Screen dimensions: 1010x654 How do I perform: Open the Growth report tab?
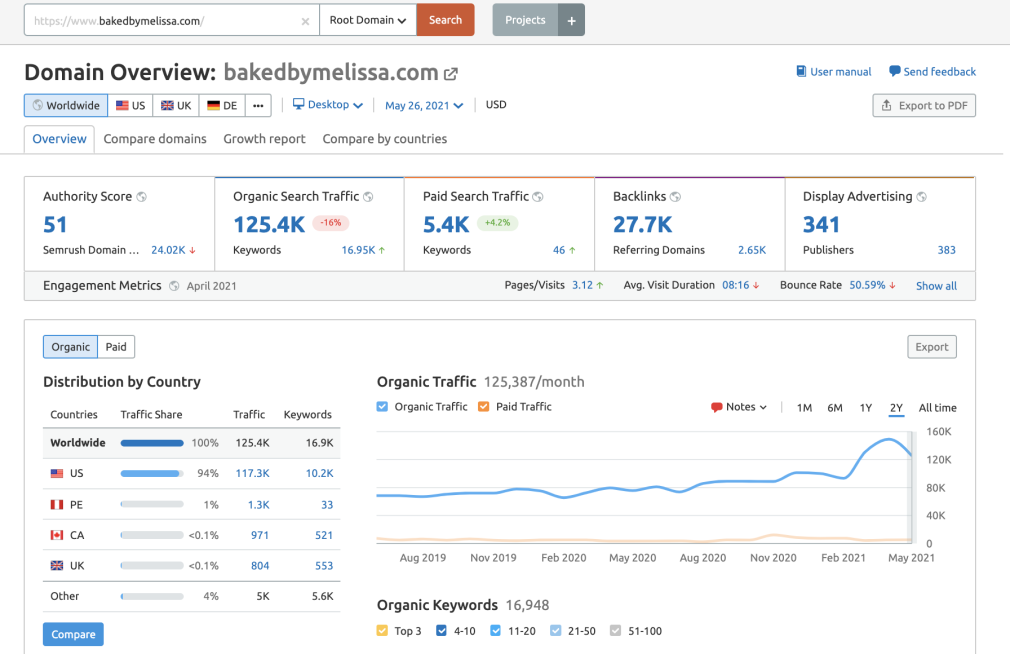point(264,139)
